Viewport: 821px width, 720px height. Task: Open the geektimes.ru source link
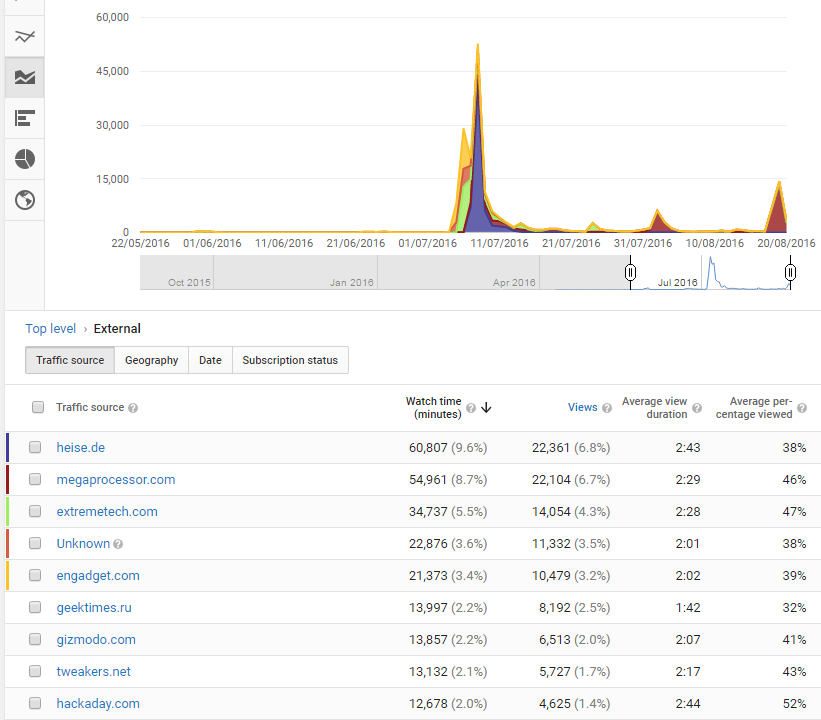click(94, 607)
